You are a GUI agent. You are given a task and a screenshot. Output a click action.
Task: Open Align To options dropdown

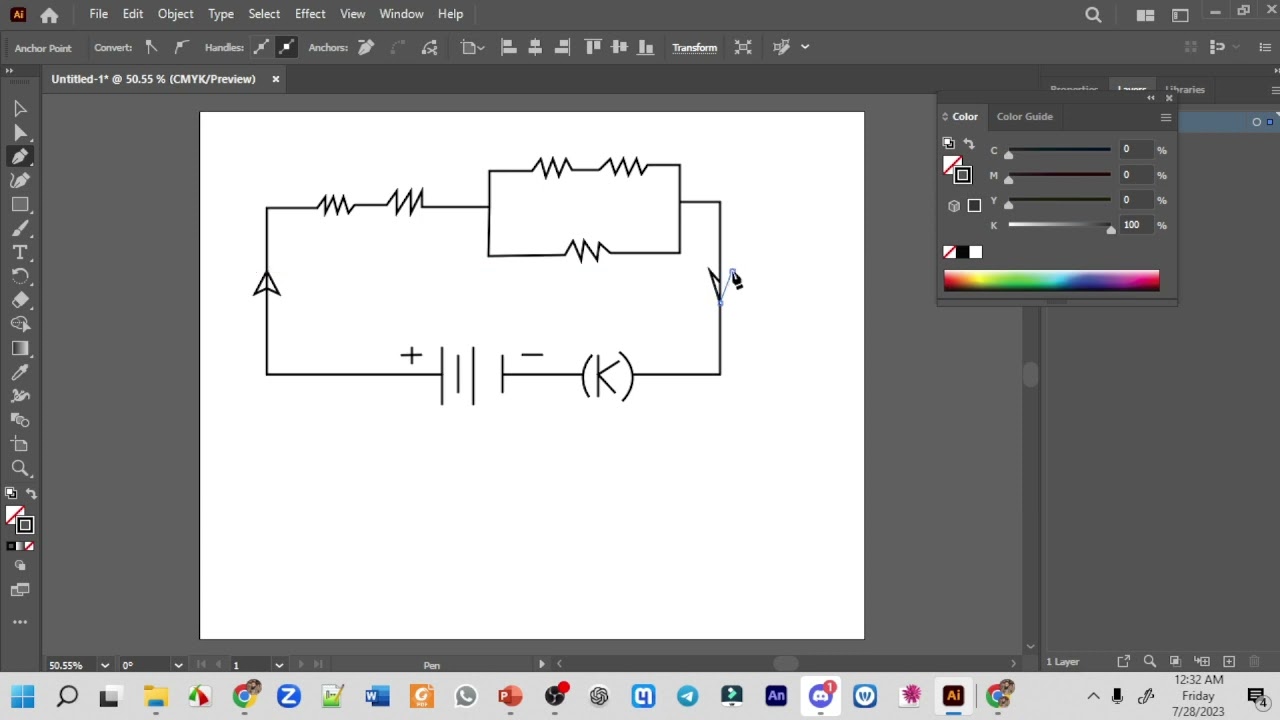coord(473,47)
